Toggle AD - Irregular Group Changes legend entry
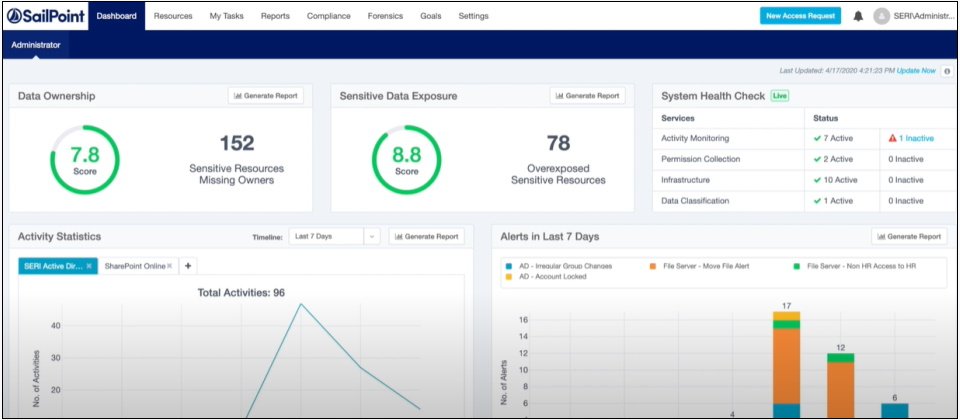 pos(558,266)
